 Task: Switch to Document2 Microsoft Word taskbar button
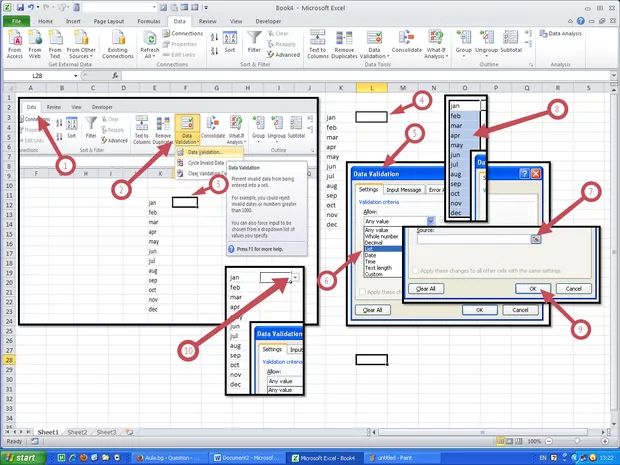click(247, 458)
